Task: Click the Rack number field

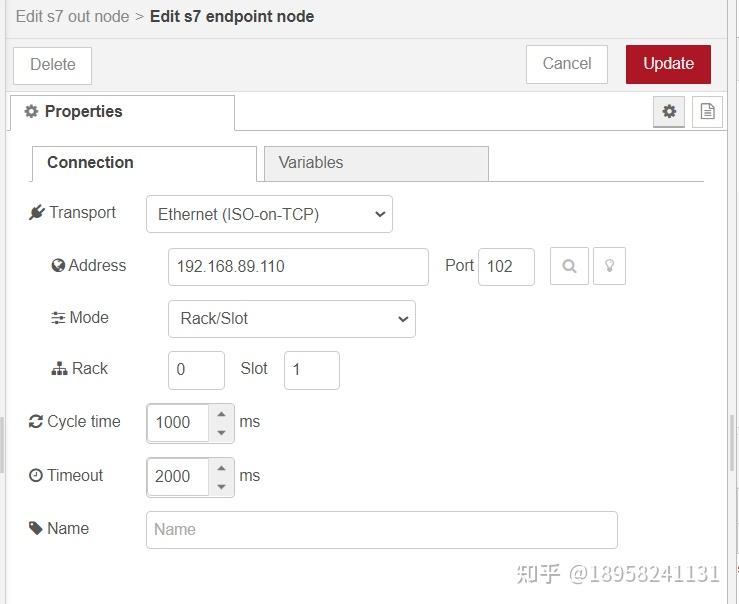Action: point(196,370)
